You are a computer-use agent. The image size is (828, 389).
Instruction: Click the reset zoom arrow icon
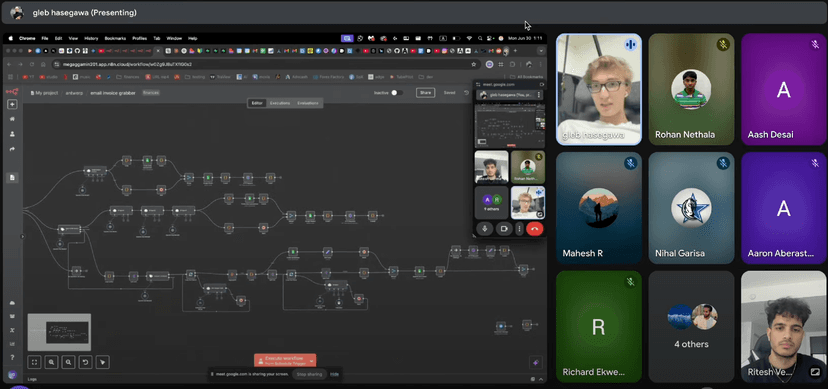pyautogui.click(x=85, y=362)
